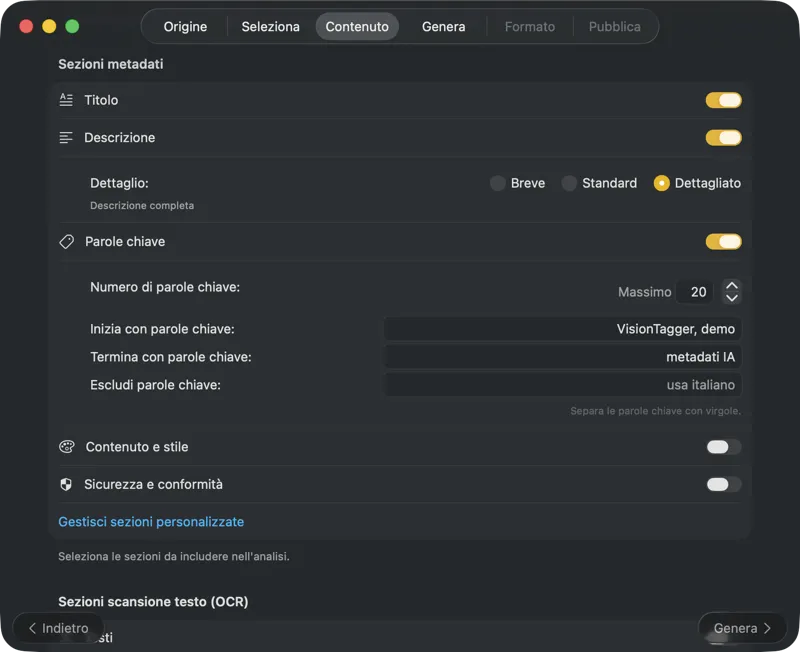Decrease keyword count with down arrow
Viewport: 800px width, 652px height.
(x=732, y=297)
